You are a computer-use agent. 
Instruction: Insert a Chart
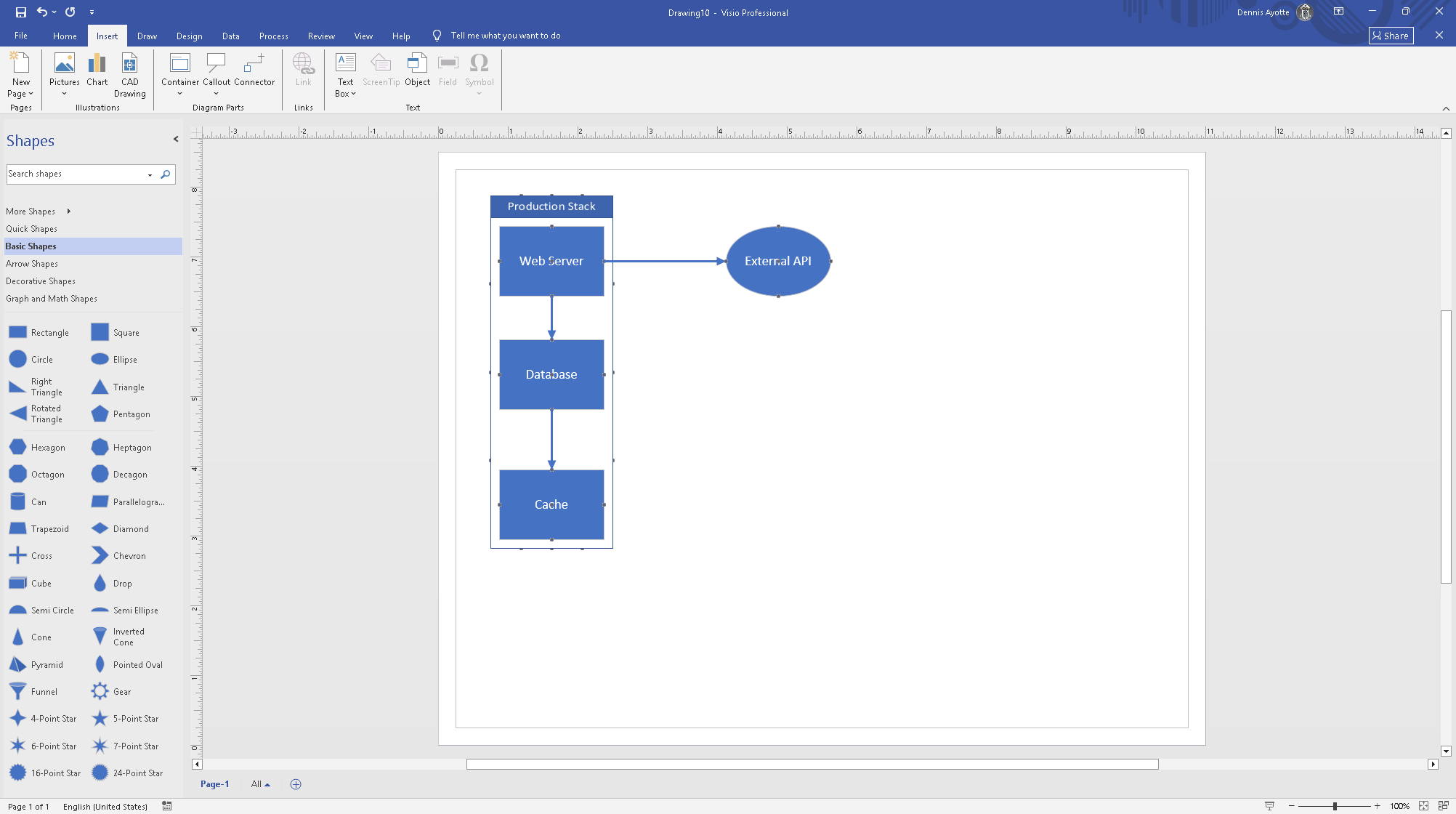[97, 69]
